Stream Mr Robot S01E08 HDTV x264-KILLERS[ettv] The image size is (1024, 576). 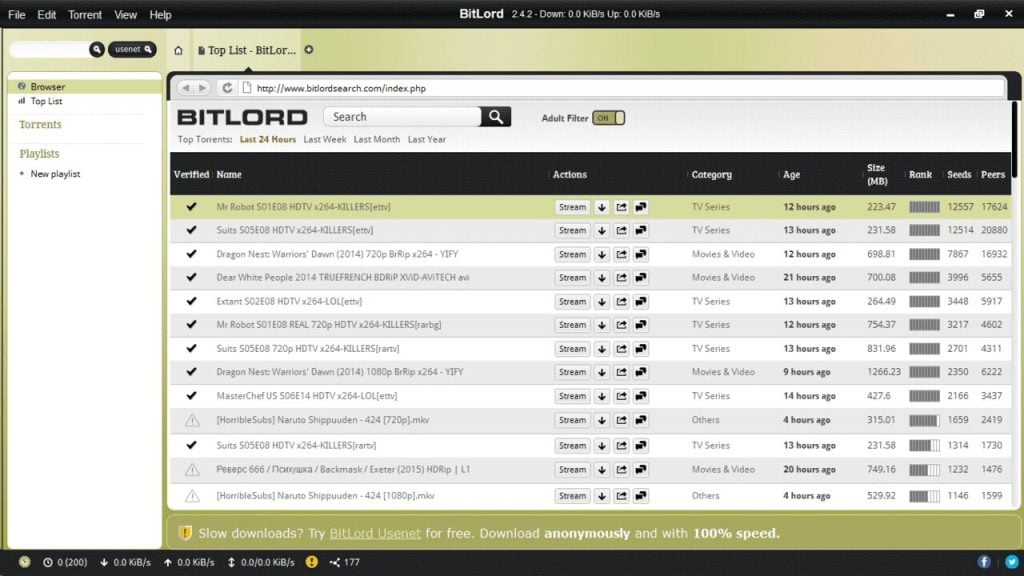572,207
